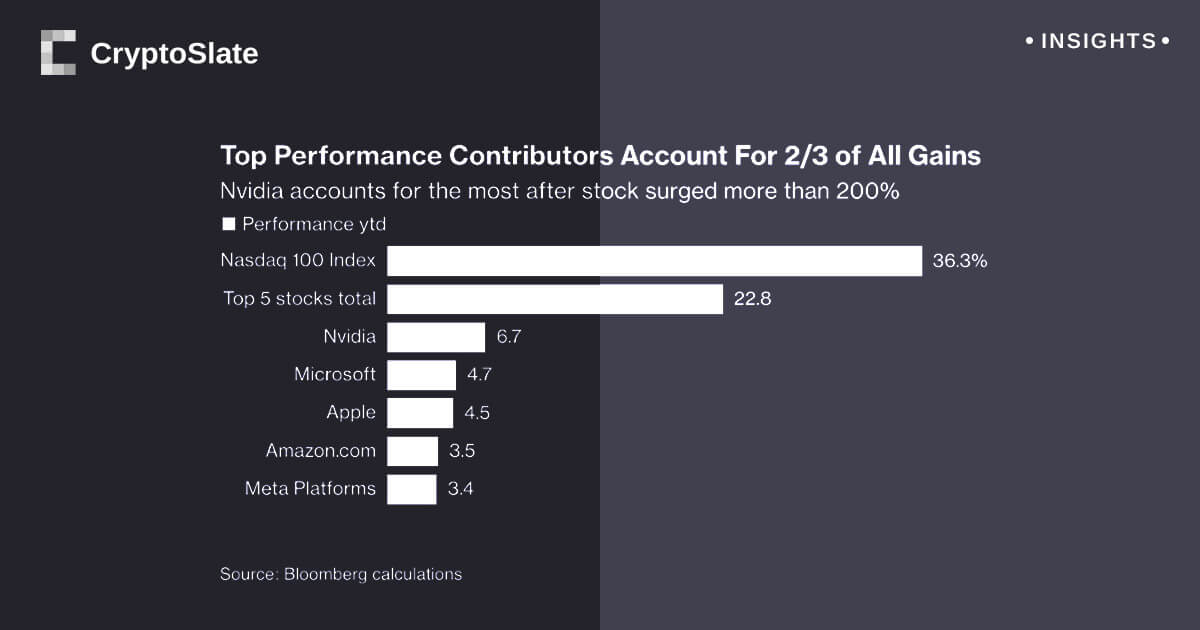Viewport: 1200px width, 630px height.
Task: Click the 36.3% value label
Action: click(x=960, y=262)
